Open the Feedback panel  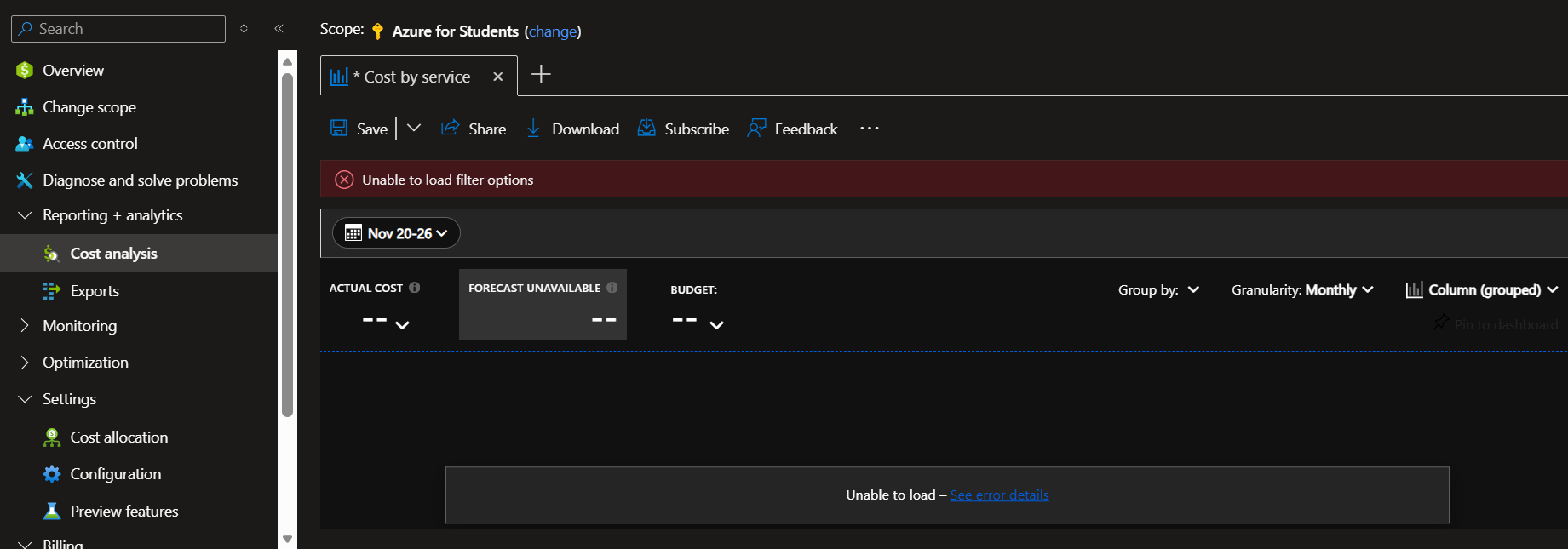coord(793,129)
